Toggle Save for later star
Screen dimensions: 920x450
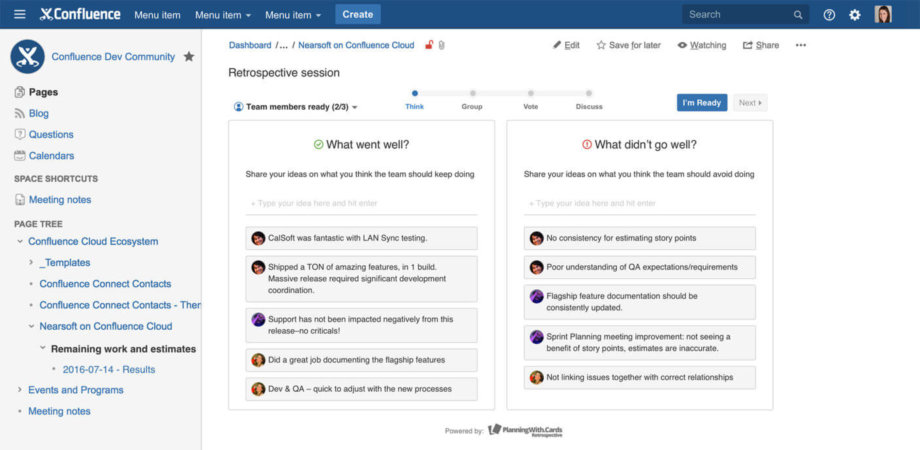coord(628,45)
